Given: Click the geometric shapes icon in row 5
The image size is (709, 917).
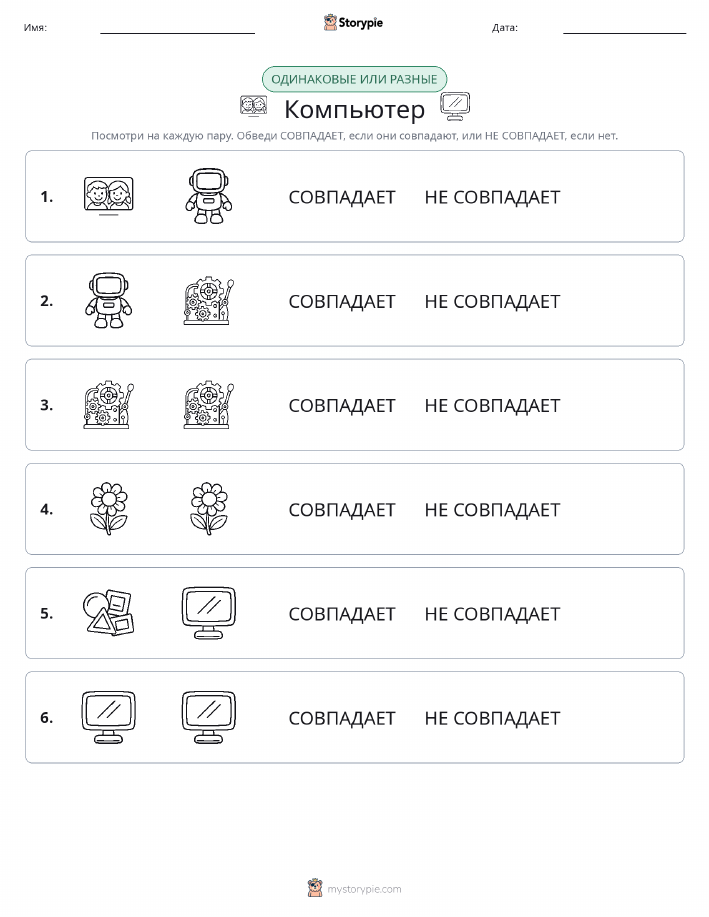Looking at the screenshot, I should point(109,613).
